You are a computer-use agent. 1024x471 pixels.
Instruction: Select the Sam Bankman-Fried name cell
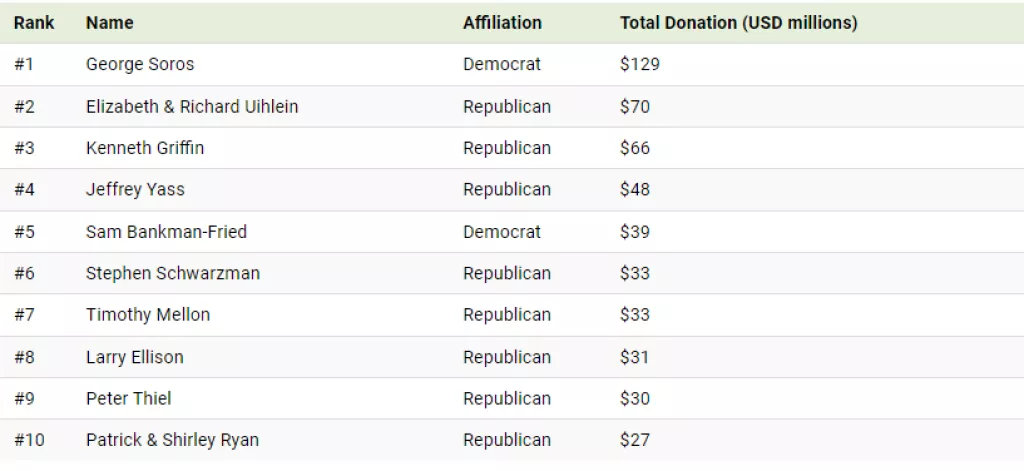(166, 232)
